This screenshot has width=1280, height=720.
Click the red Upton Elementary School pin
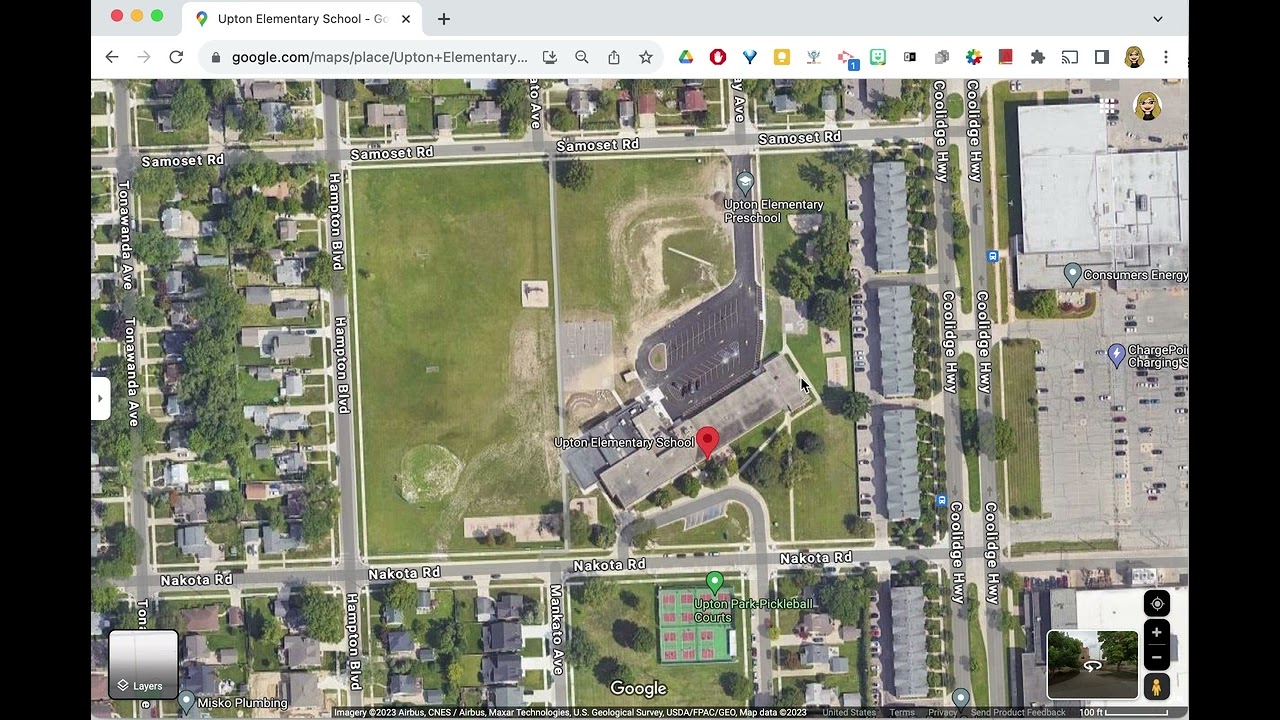[x=708, y=442]
